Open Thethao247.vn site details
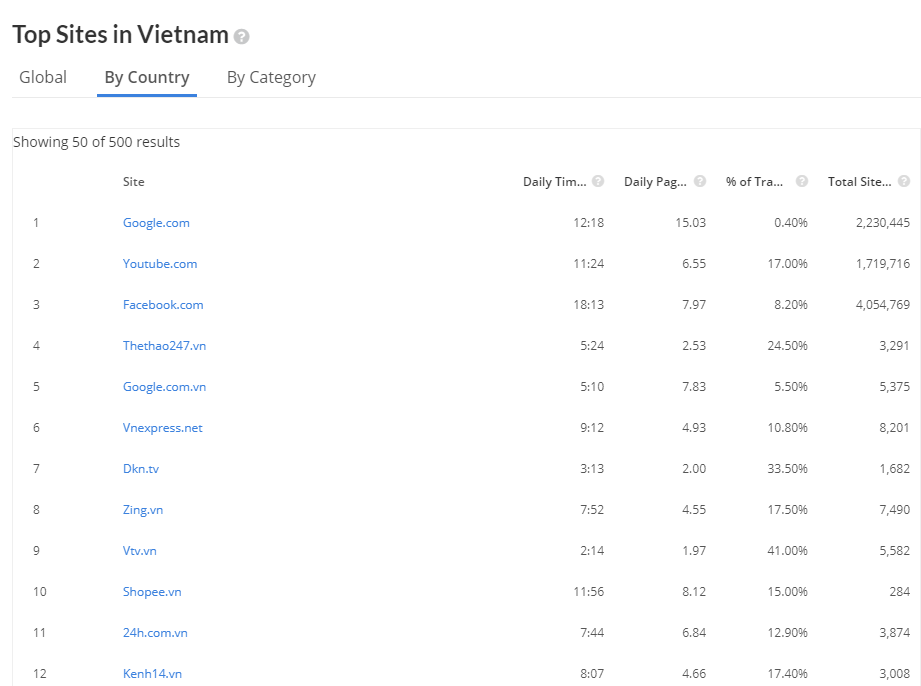 pos(164,345)
